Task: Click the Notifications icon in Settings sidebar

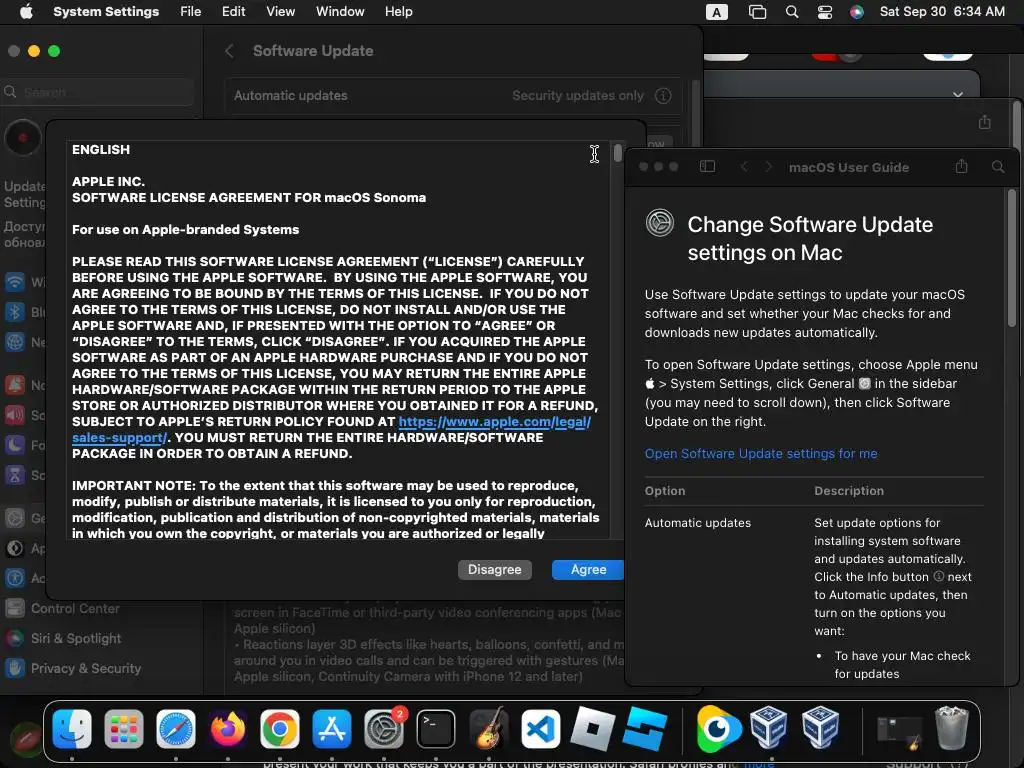Action: pyautogui.click(x=14, y=385)
